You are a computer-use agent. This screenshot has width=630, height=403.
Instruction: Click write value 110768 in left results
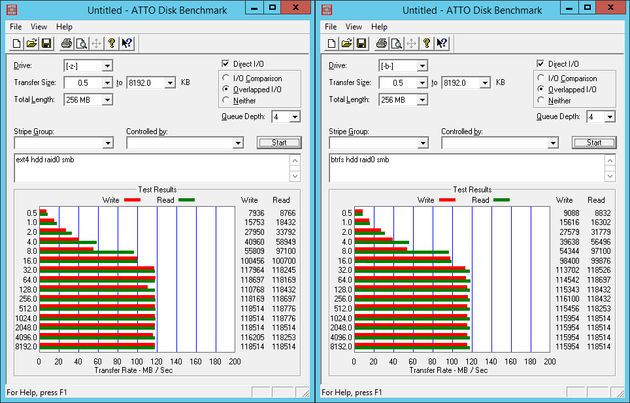coord(252,289)
